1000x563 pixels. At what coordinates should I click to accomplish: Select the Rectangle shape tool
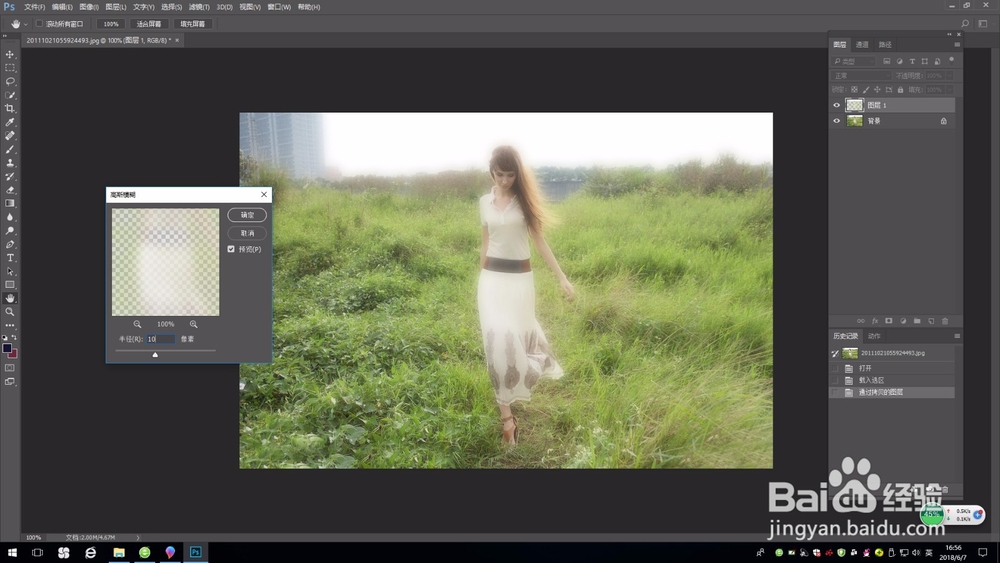tap(10, 285)
